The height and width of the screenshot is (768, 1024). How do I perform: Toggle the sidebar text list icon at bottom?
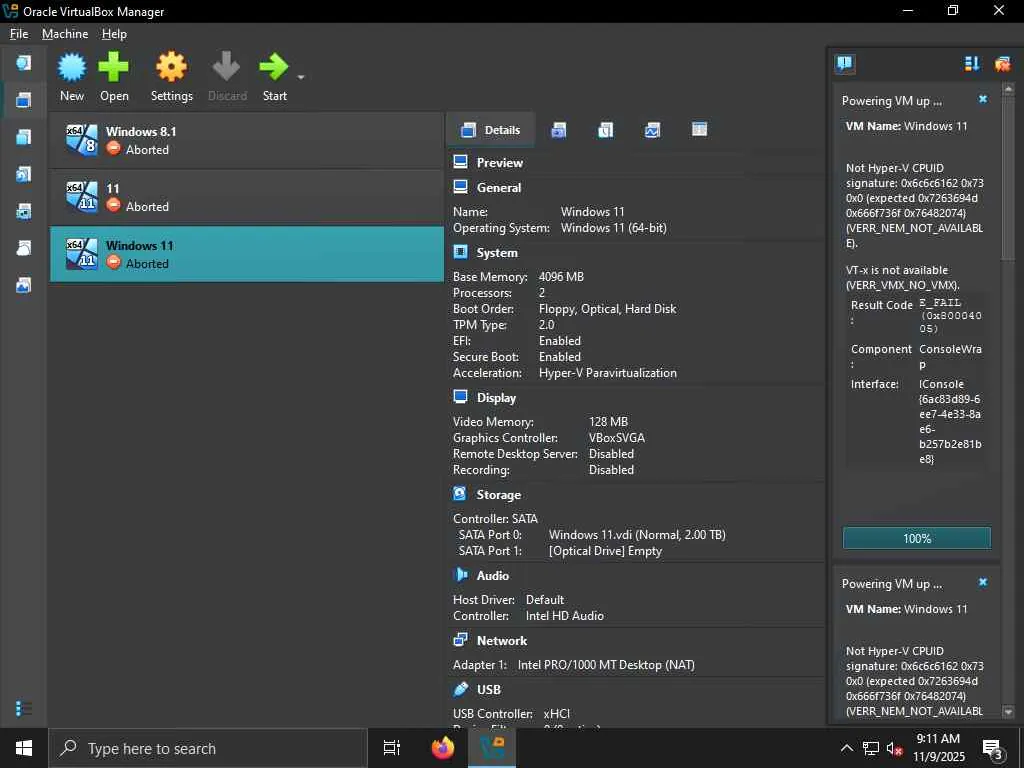[x=24, y=709]
